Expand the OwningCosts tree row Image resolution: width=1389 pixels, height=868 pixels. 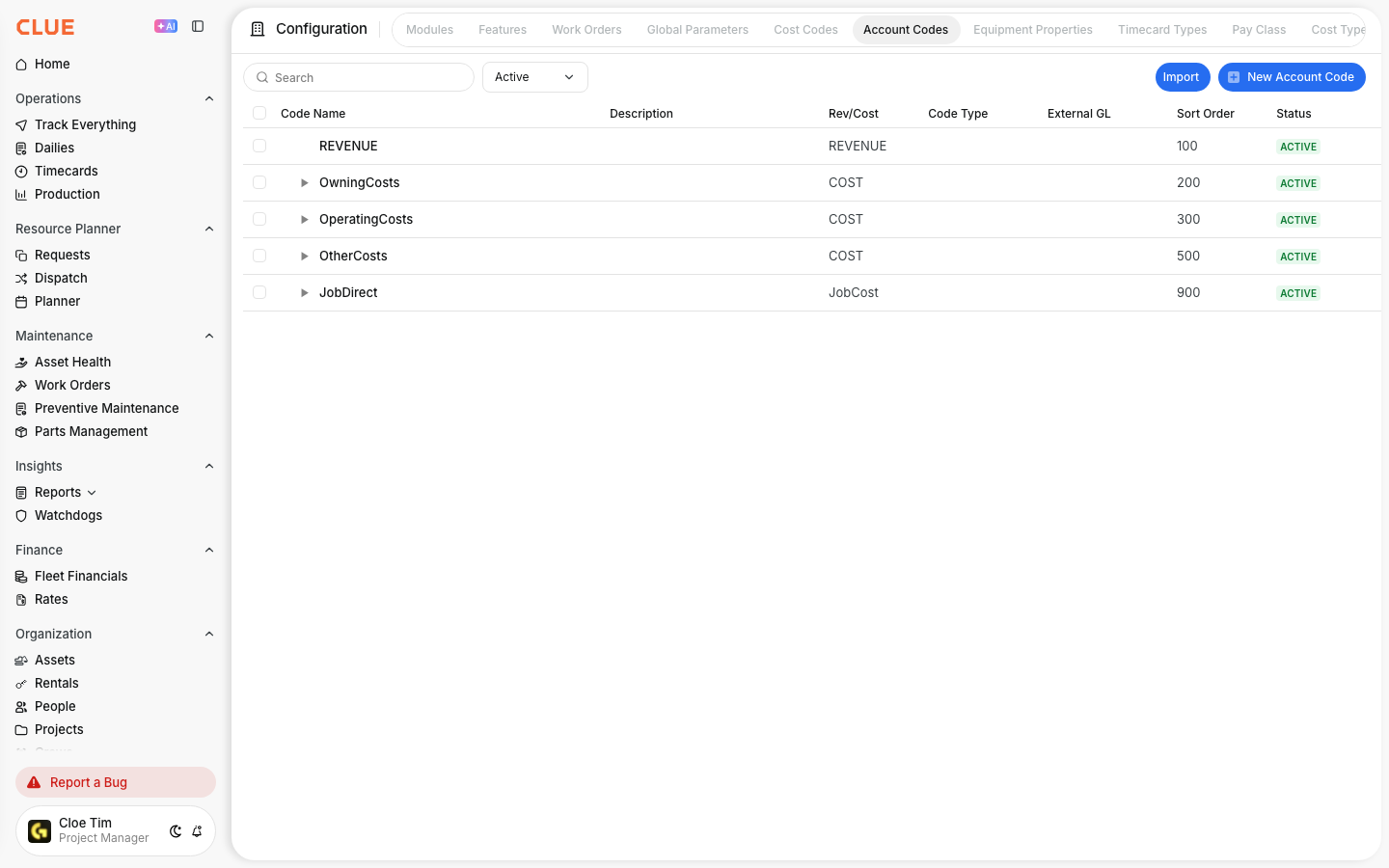click(304, 183)
